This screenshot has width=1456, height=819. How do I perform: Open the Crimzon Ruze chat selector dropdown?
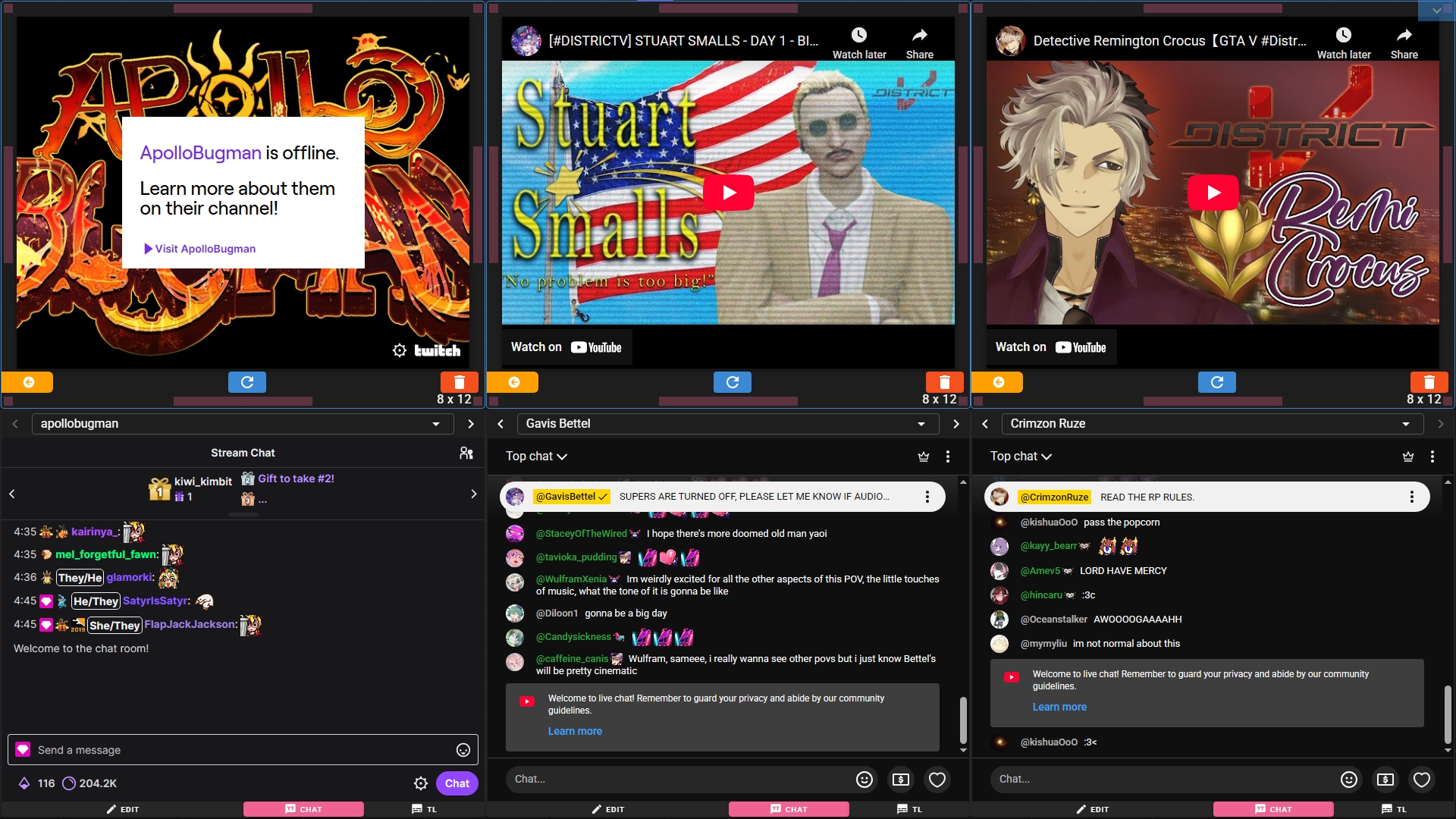[x=1405, y=424]
